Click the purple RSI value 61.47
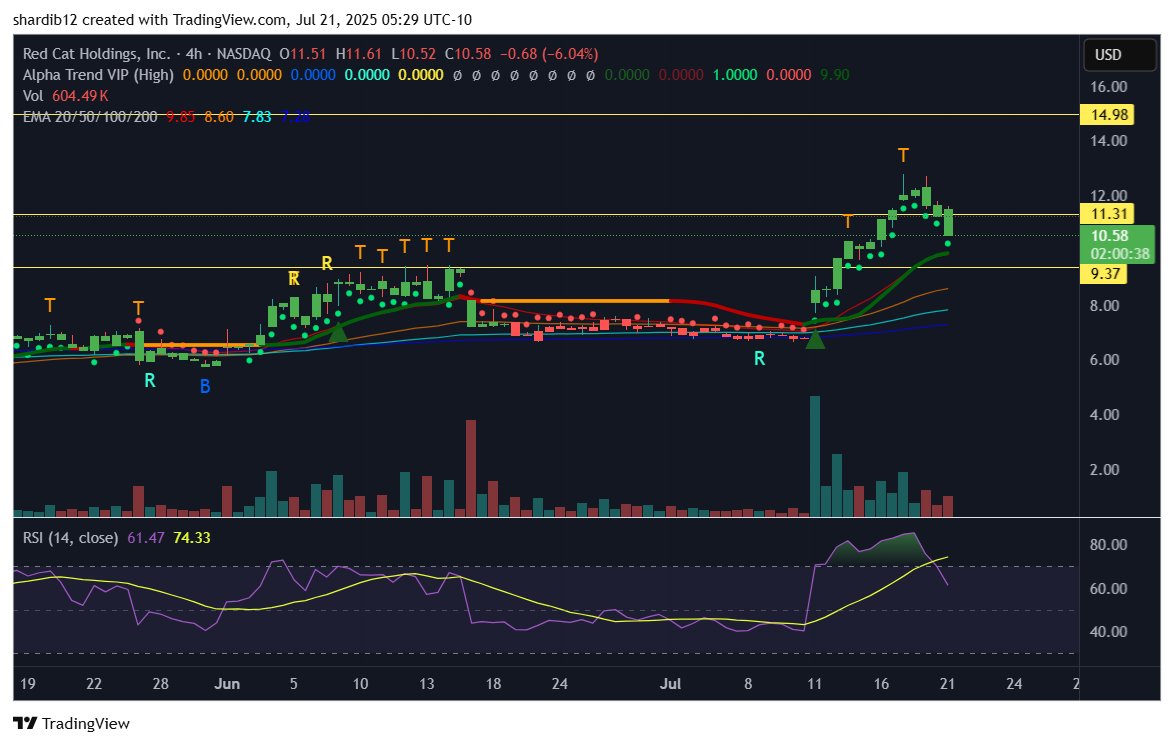This screenshot has width=1174, height=745. tap(146, 538)
